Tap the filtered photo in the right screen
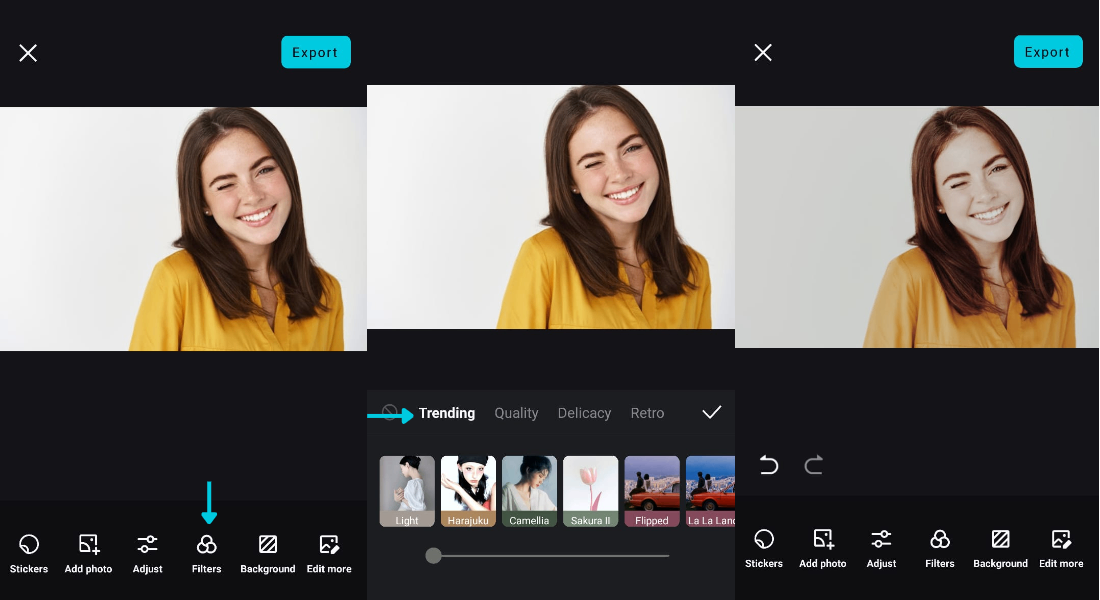This screenshot has height=600, width=1100. click(x=917, y=227)
